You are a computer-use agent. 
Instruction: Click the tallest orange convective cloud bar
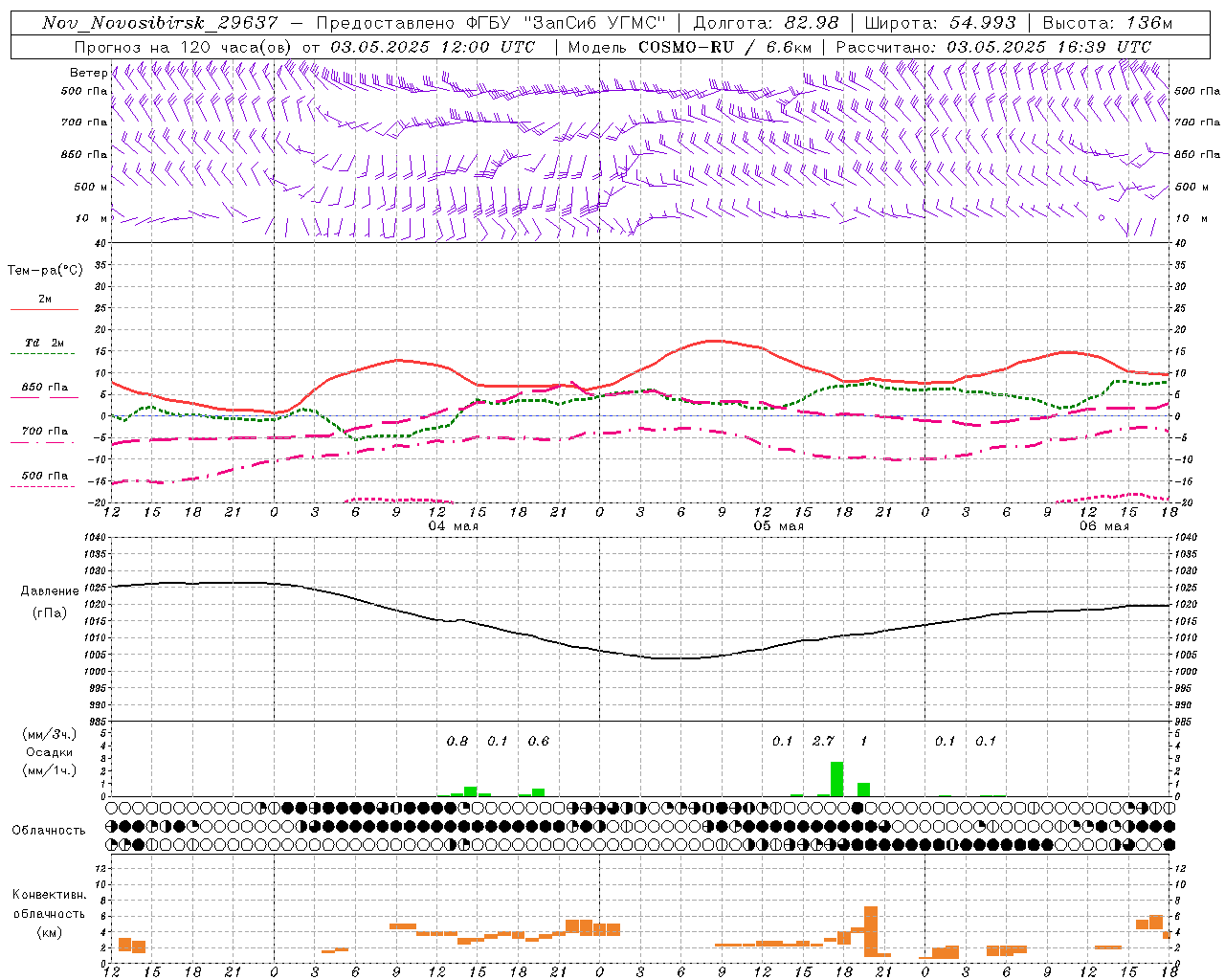[x=871, y=931]
